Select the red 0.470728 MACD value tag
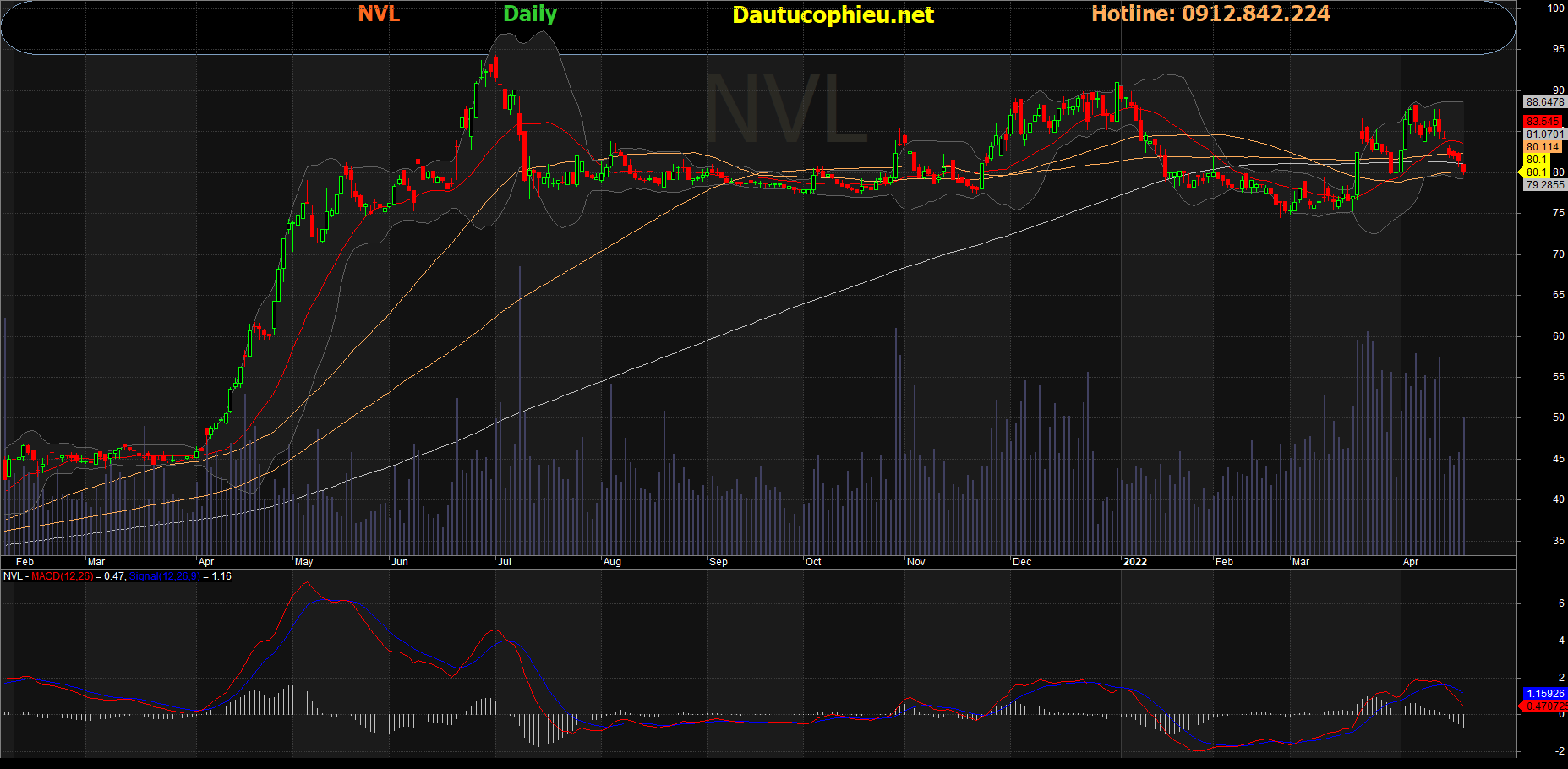The image size is (1568, 769). coord(1546,706)
